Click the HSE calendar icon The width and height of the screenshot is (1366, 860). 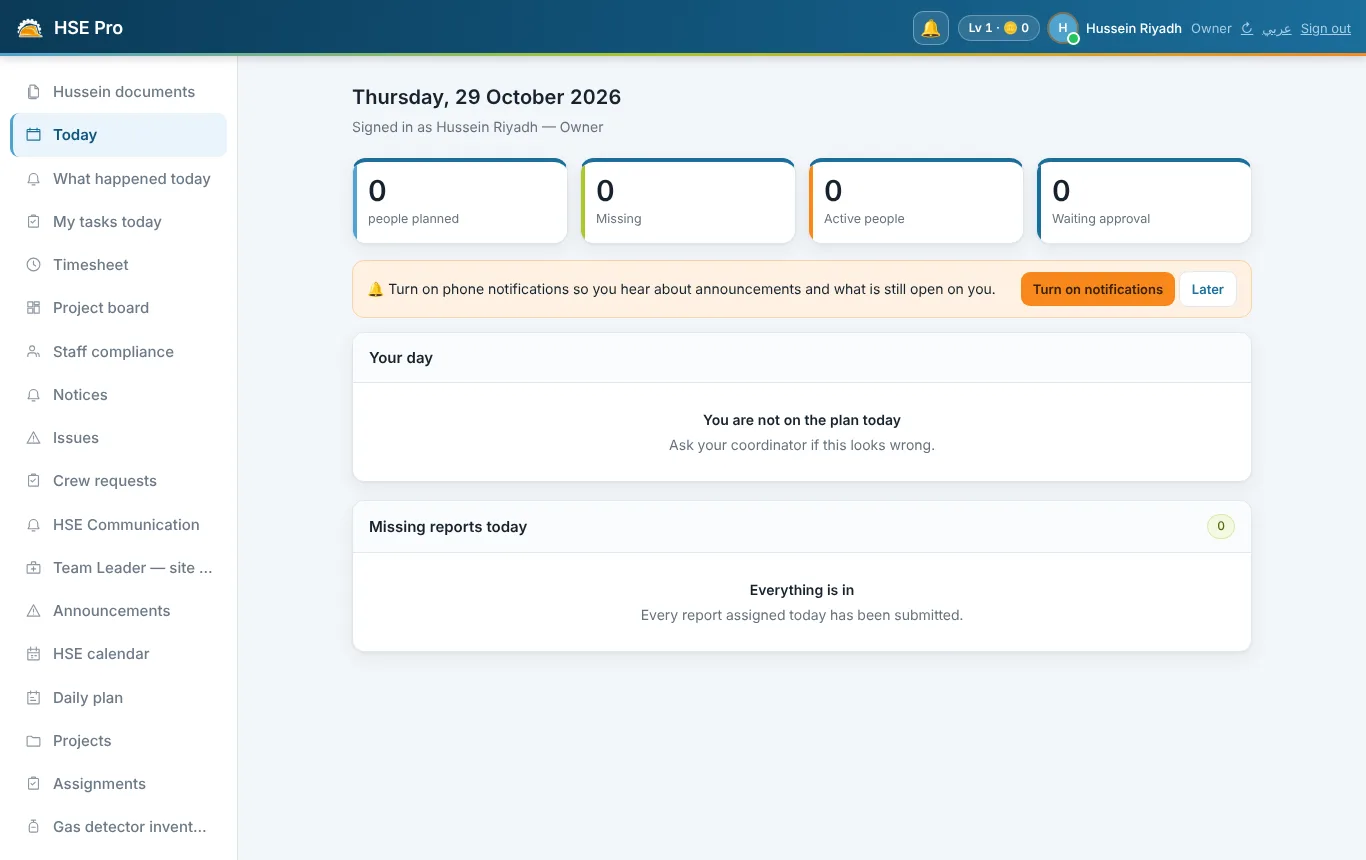(x=33, y=654)
